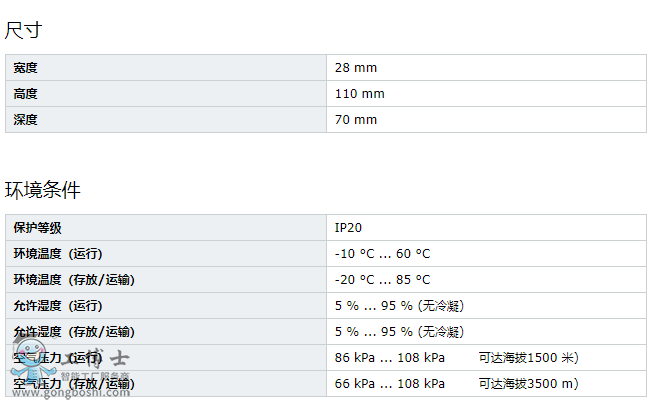Select the 宽度 row label
The width and height of the screenshot is (660, 412).
click(x=26, y=68)
